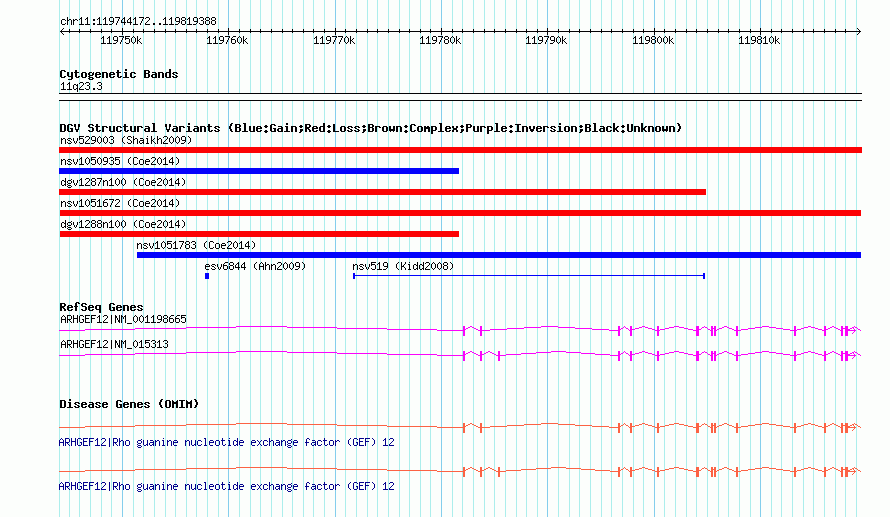Click the nsv1050935 (Coe2014) blue gain bar

(x=259, y=171)
